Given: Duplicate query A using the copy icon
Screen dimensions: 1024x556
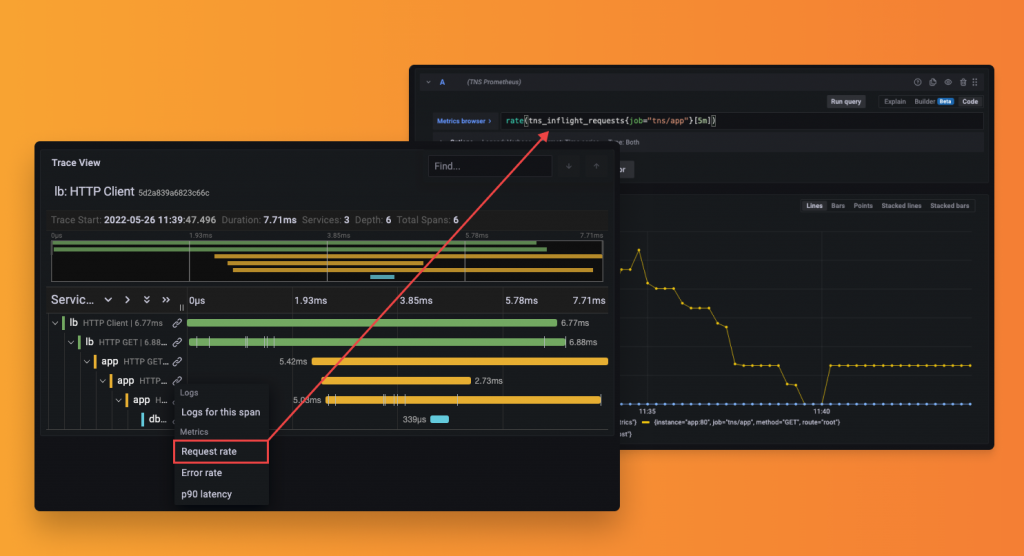Looking at the screenshot, I should [933, 82].
